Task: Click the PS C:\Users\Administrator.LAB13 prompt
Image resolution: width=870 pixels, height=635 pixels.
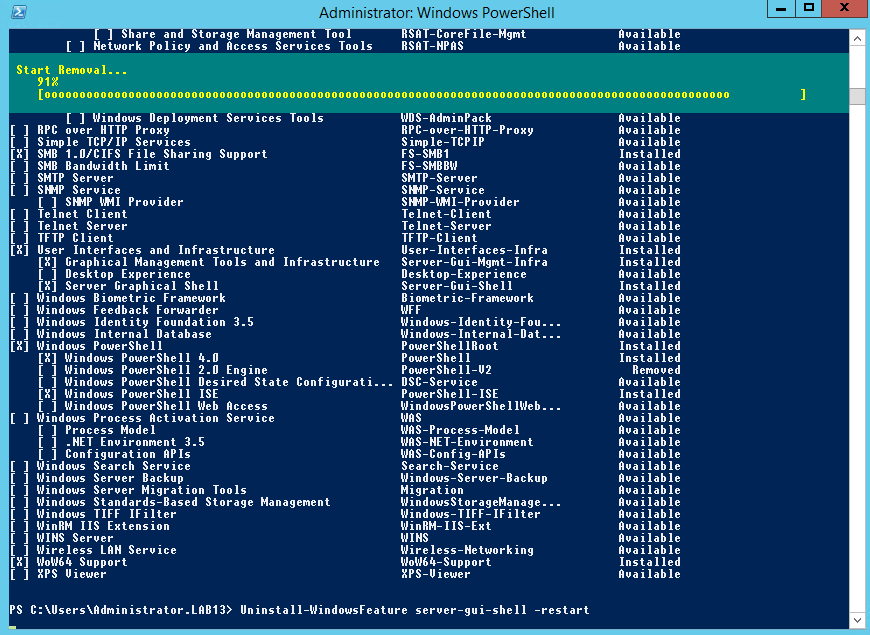Action: [121, 609]
